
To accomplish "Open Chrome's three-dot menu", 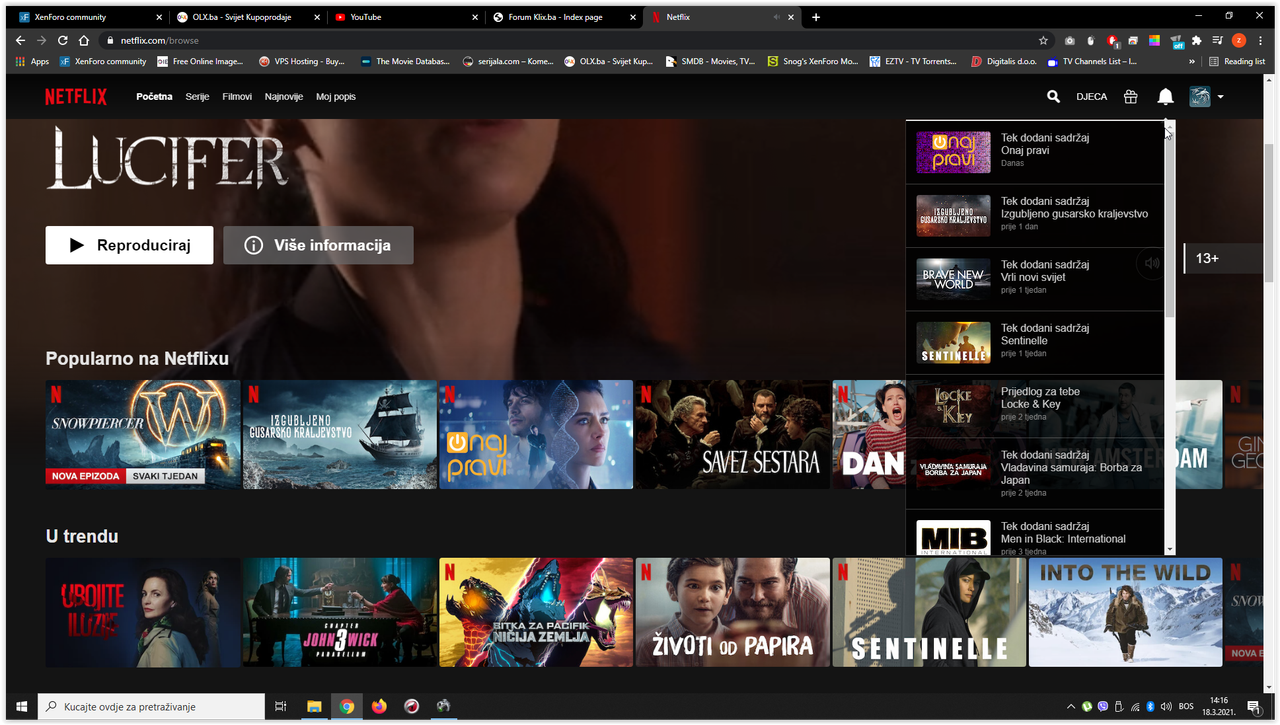I will pos(1260,41).
